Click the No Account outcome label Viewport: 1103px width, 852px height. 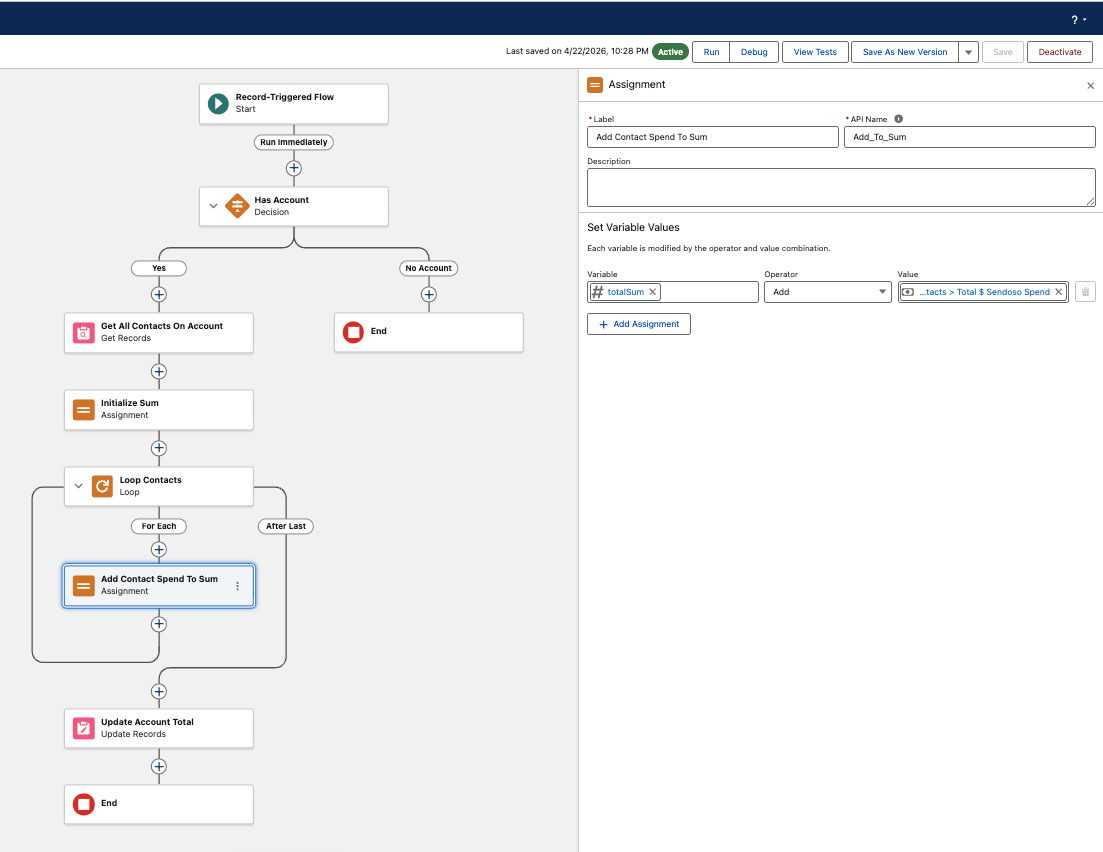pos(428,268)
